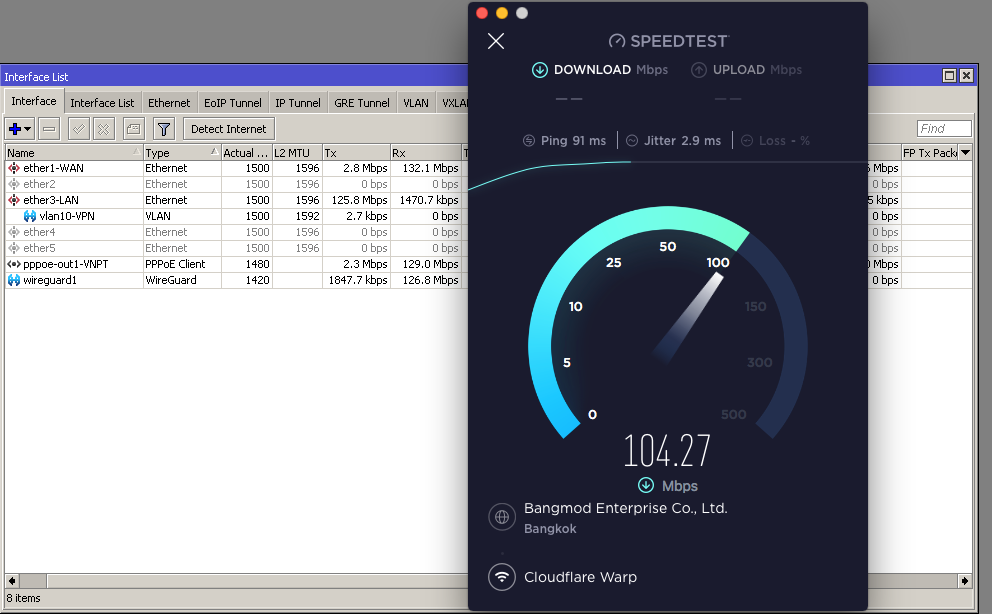Screen dimensions: 992x614
Task: Switch to the Interface List tab
Action: coord(102,102)
